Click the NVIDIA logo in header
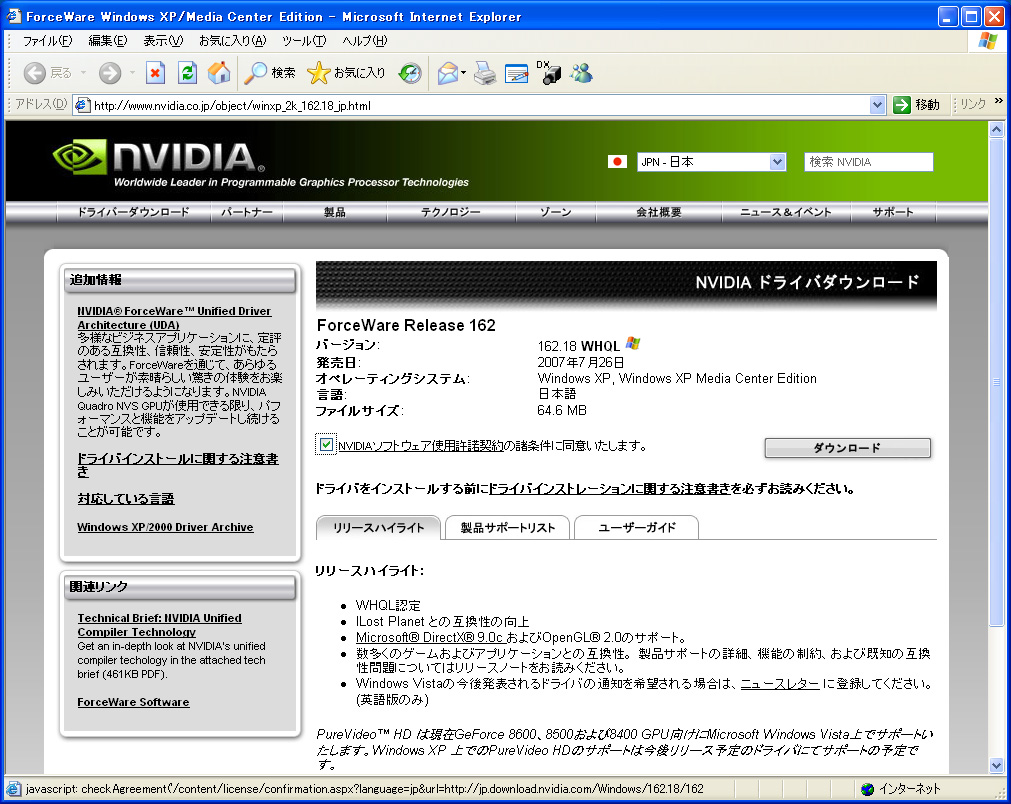The image size is (1011, 804). coord(158,158)
